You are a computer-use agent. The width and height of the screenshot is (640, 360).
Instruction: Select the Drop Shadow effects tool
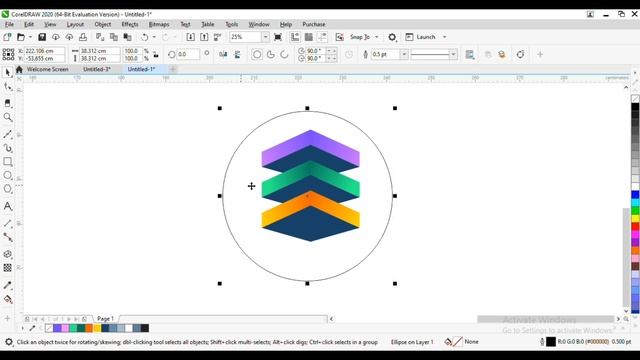click(7, 254)
